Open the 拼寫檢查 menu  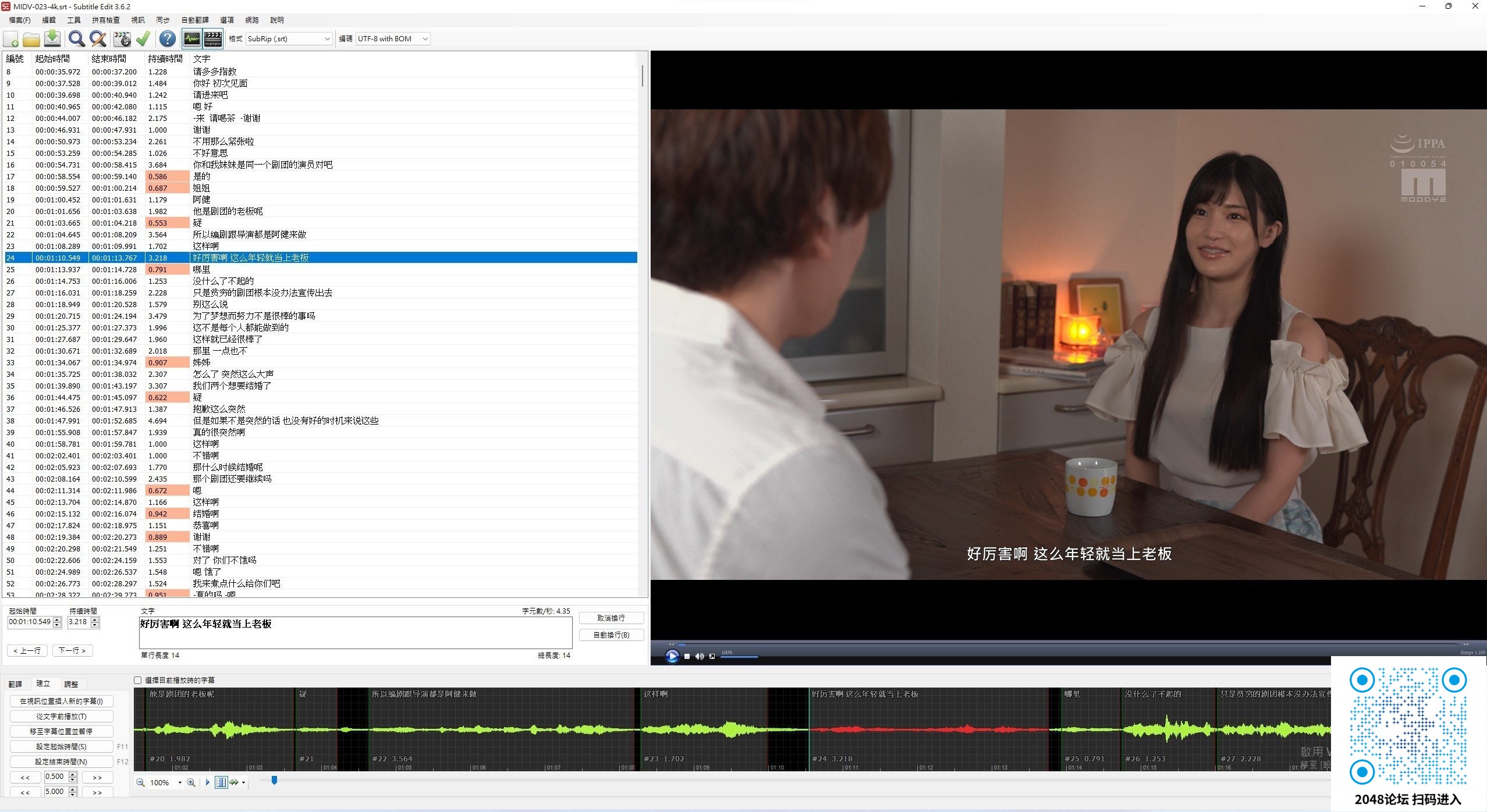(x=106, y=20)
